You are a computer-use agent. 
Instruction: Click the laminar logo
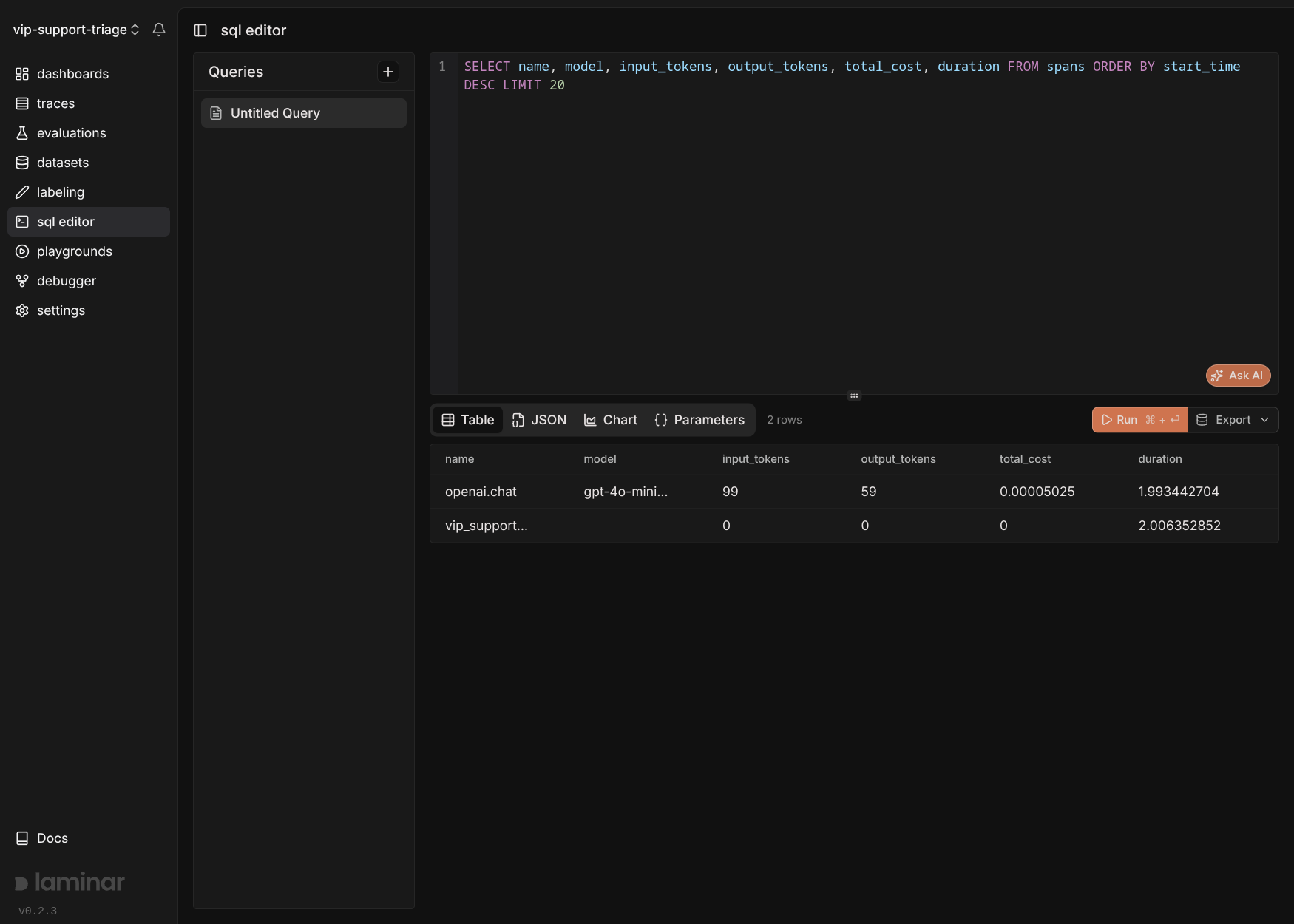pyautogui.click(x=70, y=882)
